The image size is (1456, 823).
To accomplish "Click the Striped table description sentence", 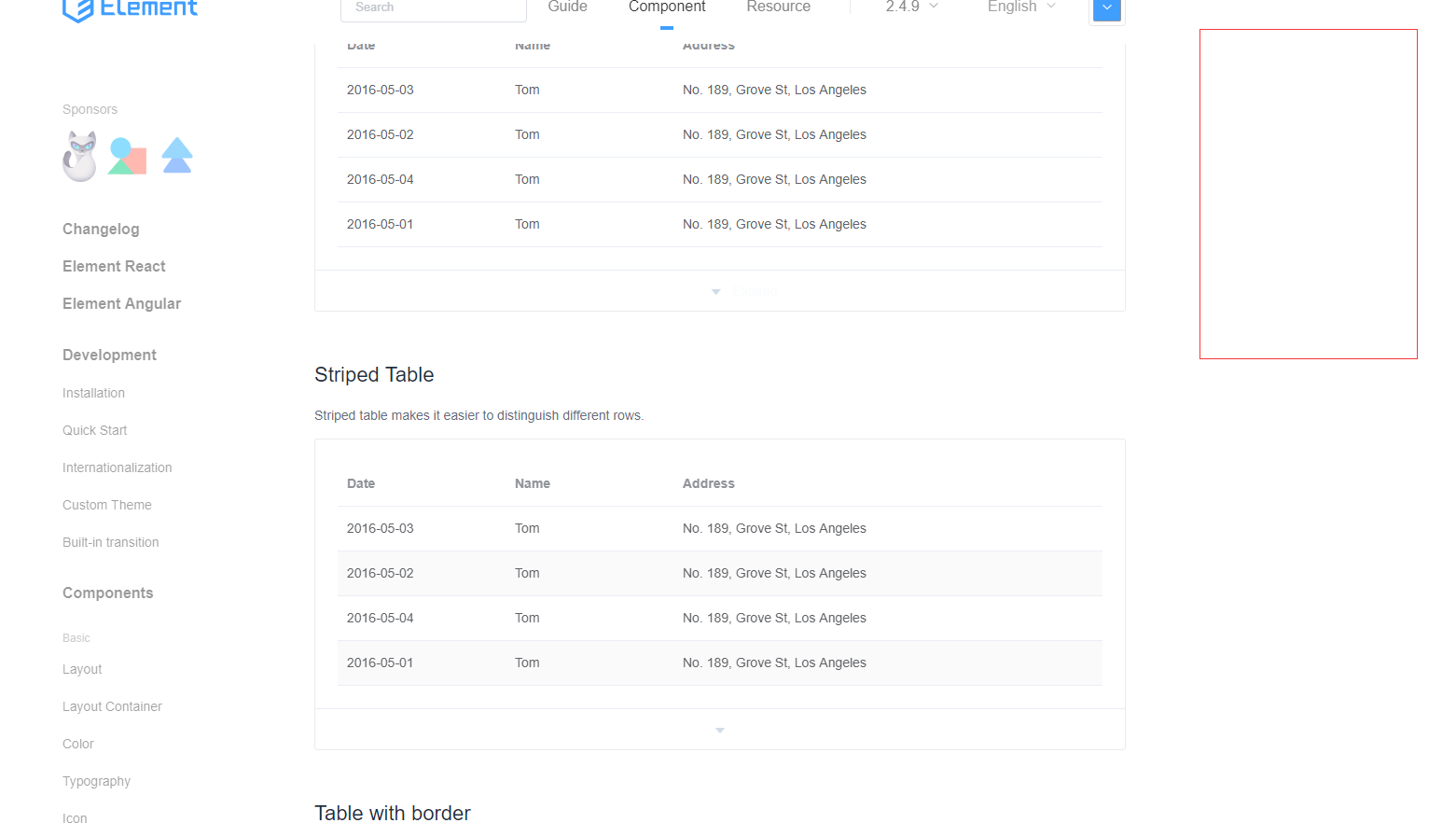I will (x=478, y=415).
